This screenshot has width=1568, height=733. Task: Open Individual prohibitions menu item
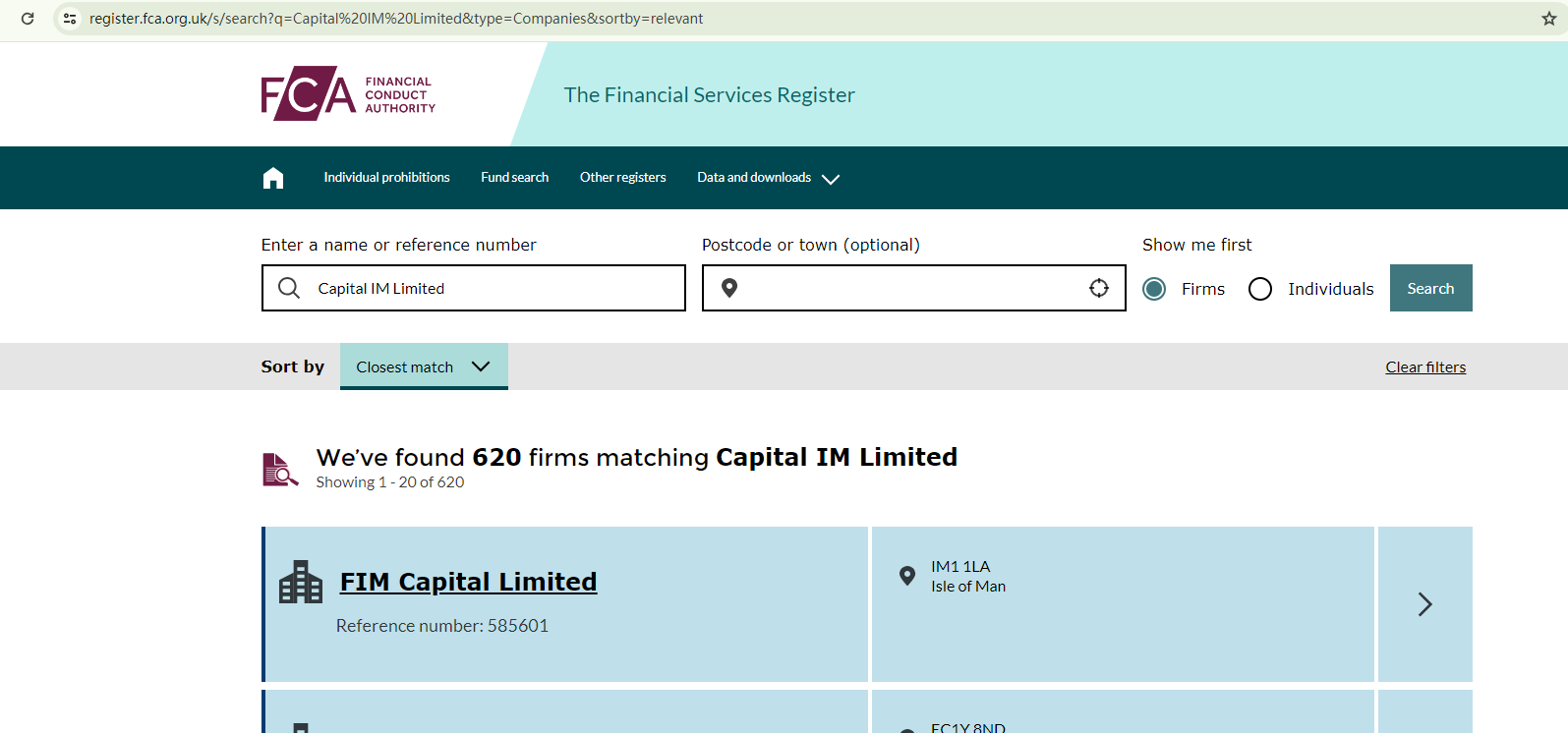[386, 178]
